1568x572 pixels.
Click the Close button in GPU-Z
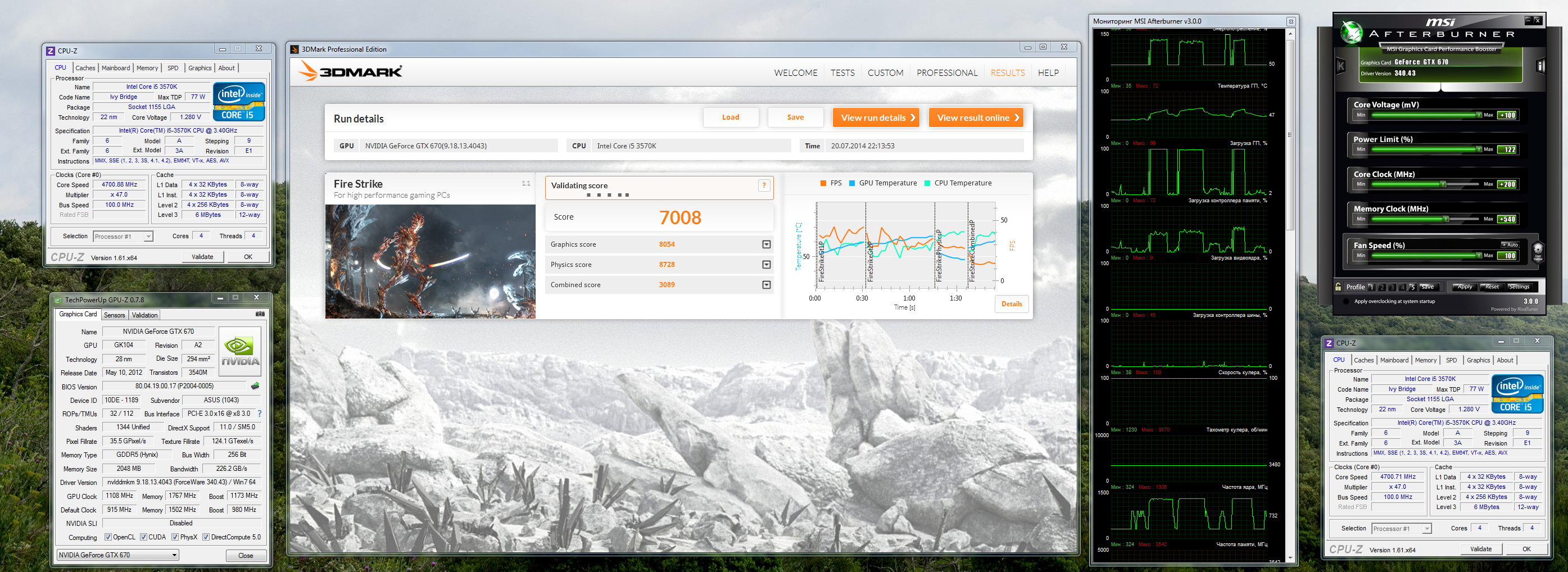coord(246,556)
